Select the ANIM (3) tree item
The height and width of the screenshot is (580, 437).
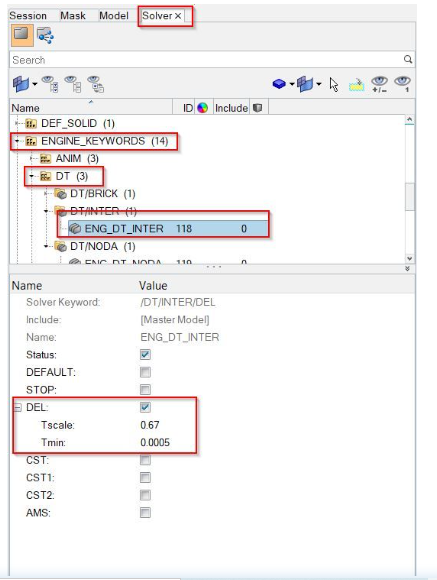coord(77,158)
